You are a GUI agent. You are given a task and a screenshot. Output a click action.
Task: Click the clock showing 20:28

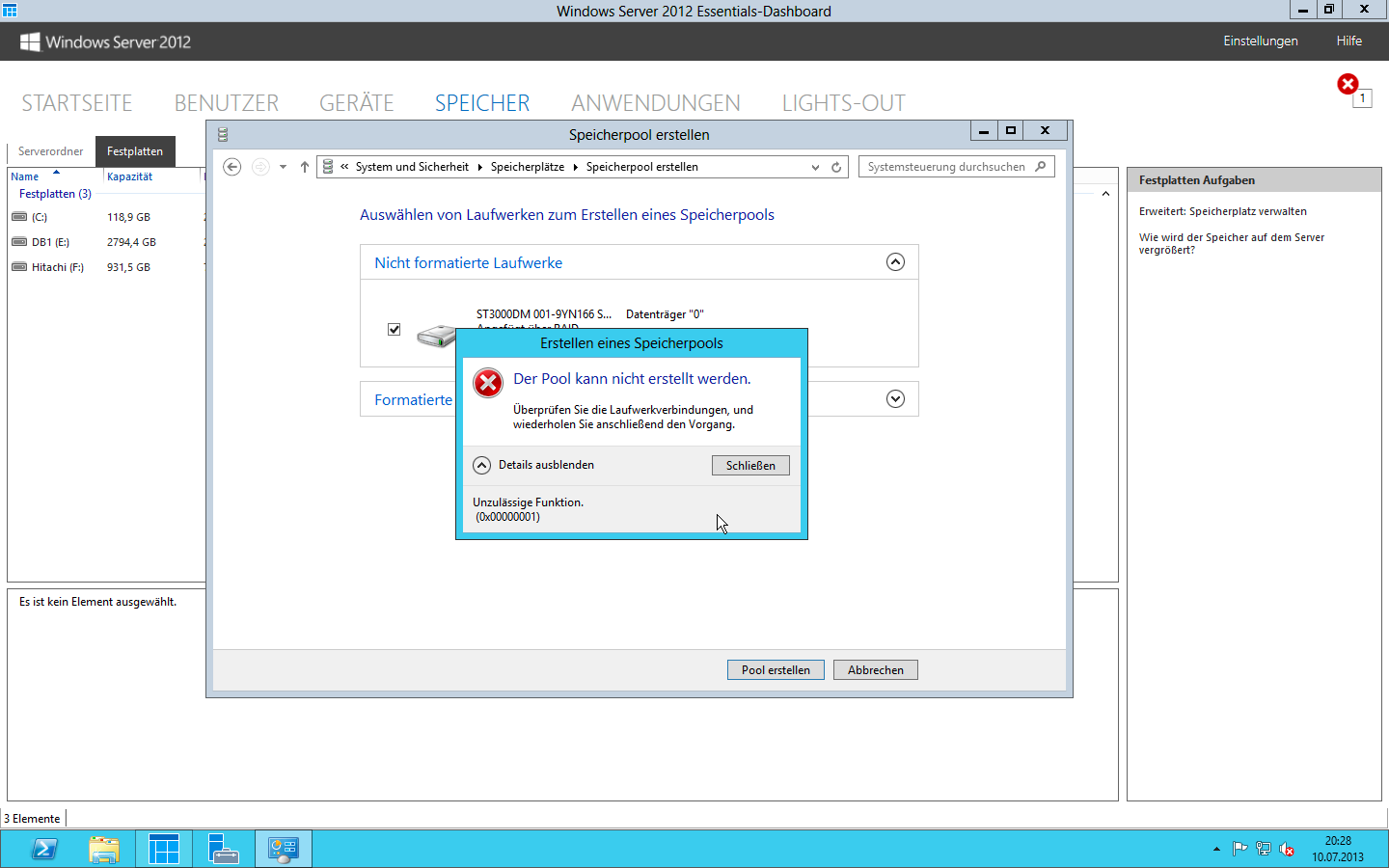tap(1338, 841)
